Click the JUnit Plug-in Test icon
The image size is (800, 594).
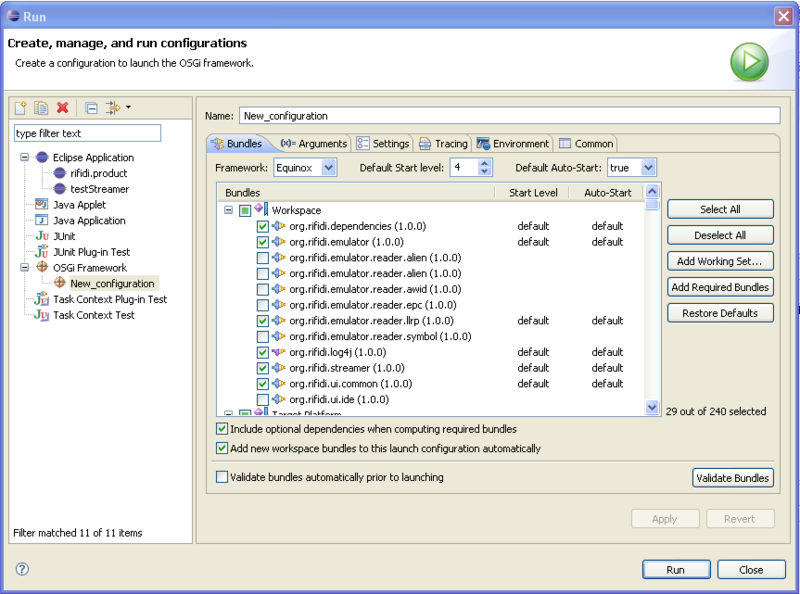click(x=42, y=252)
